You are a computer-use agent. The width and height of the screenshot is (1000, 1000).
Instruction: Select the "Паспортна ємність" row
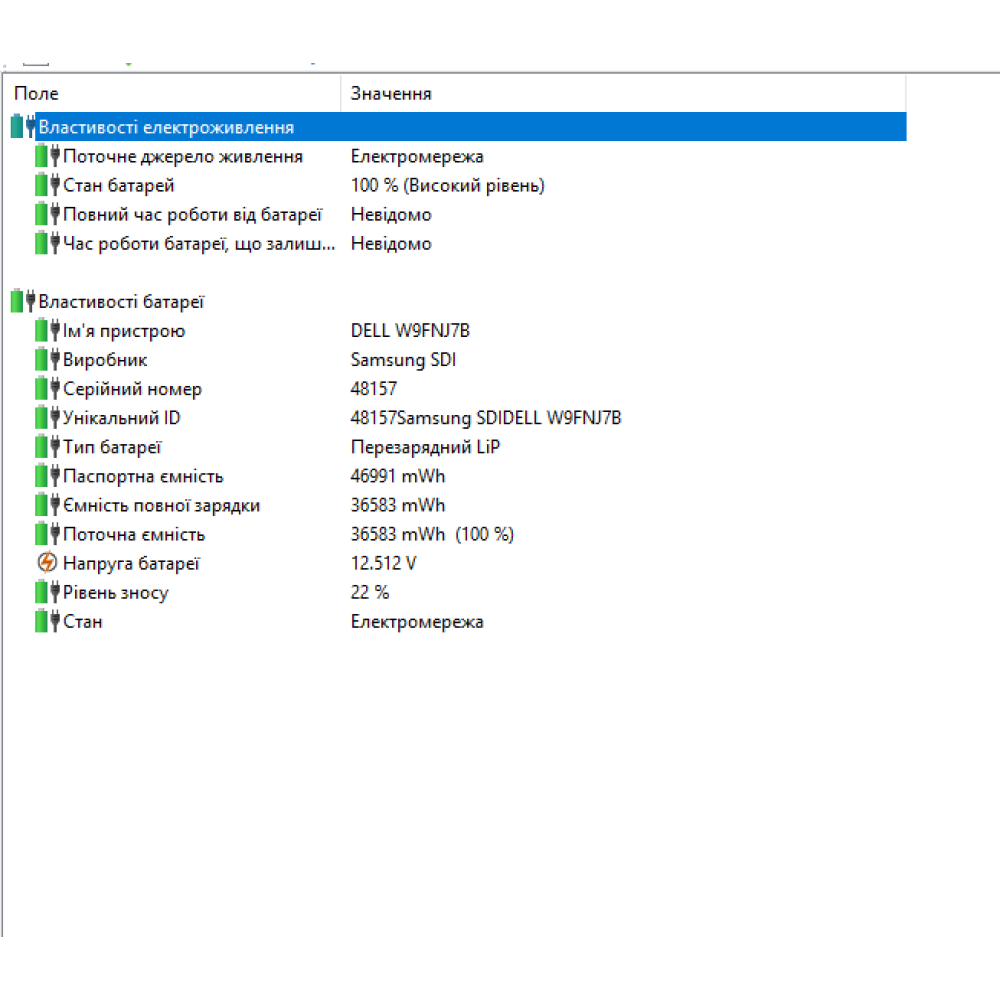pyautogui.click(x=143, y=475)
